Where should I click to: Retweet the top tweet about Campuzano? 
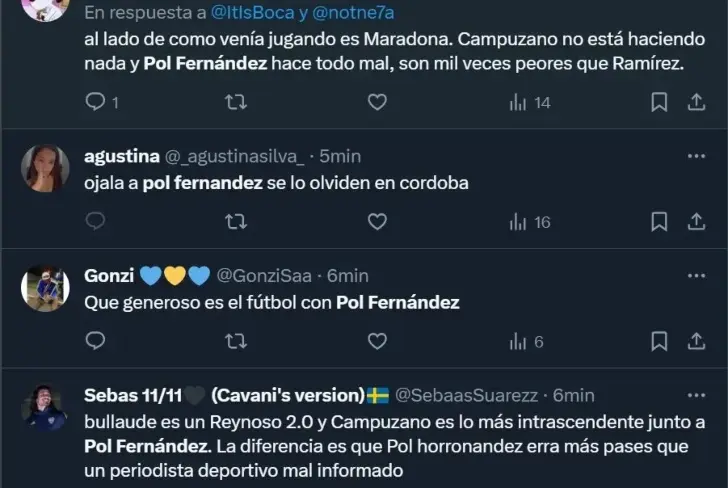pos(236,102)
